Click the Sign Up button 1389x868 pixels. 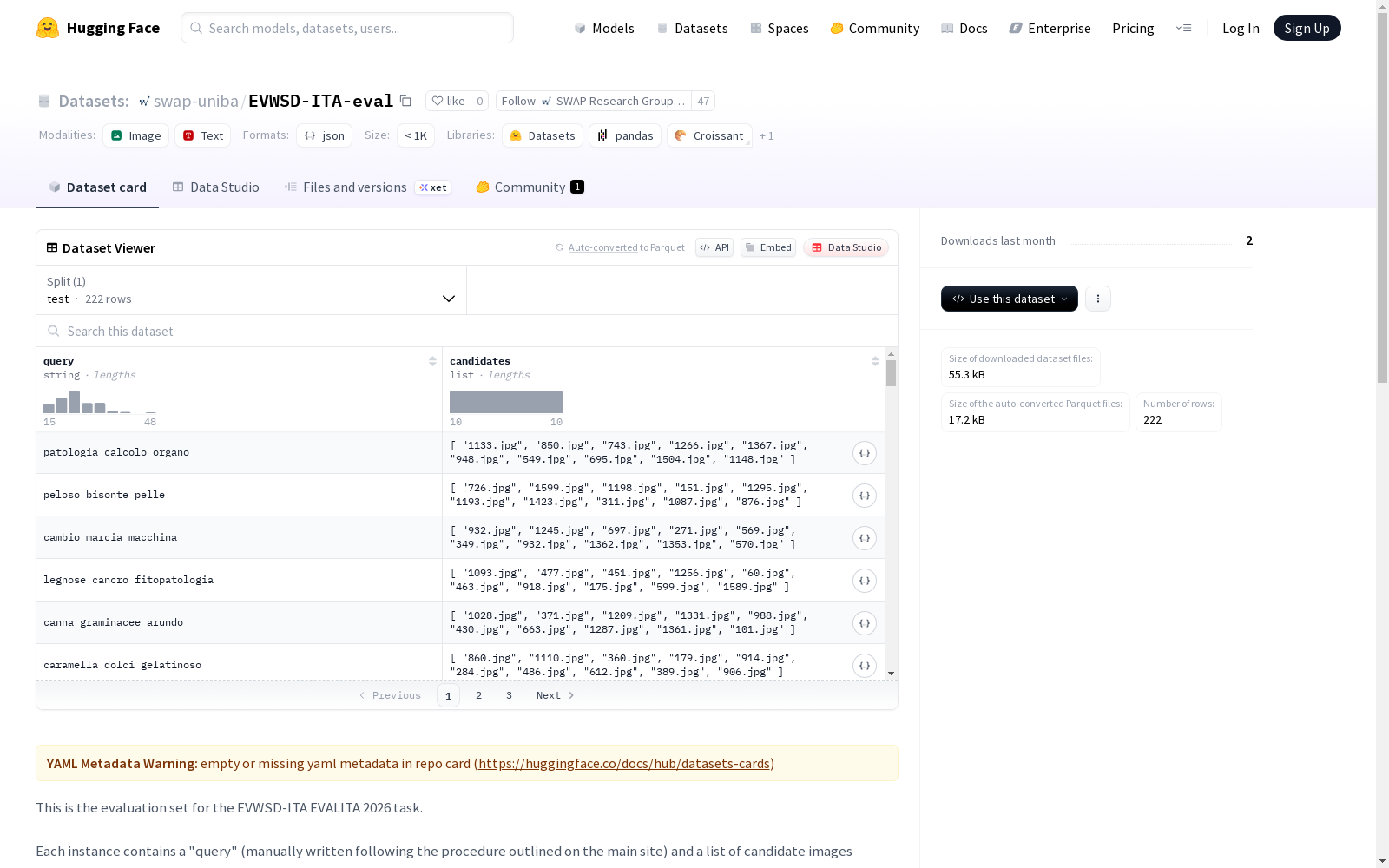point(1307,28)
